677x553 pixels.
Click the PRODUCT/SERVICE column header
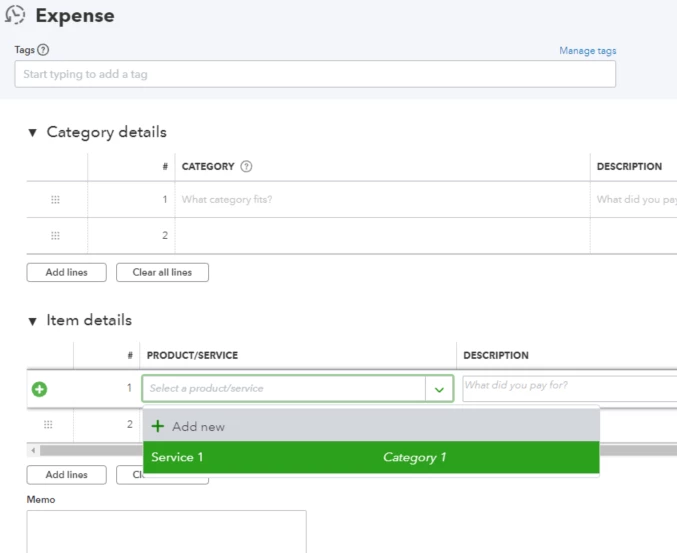(192, 355)
